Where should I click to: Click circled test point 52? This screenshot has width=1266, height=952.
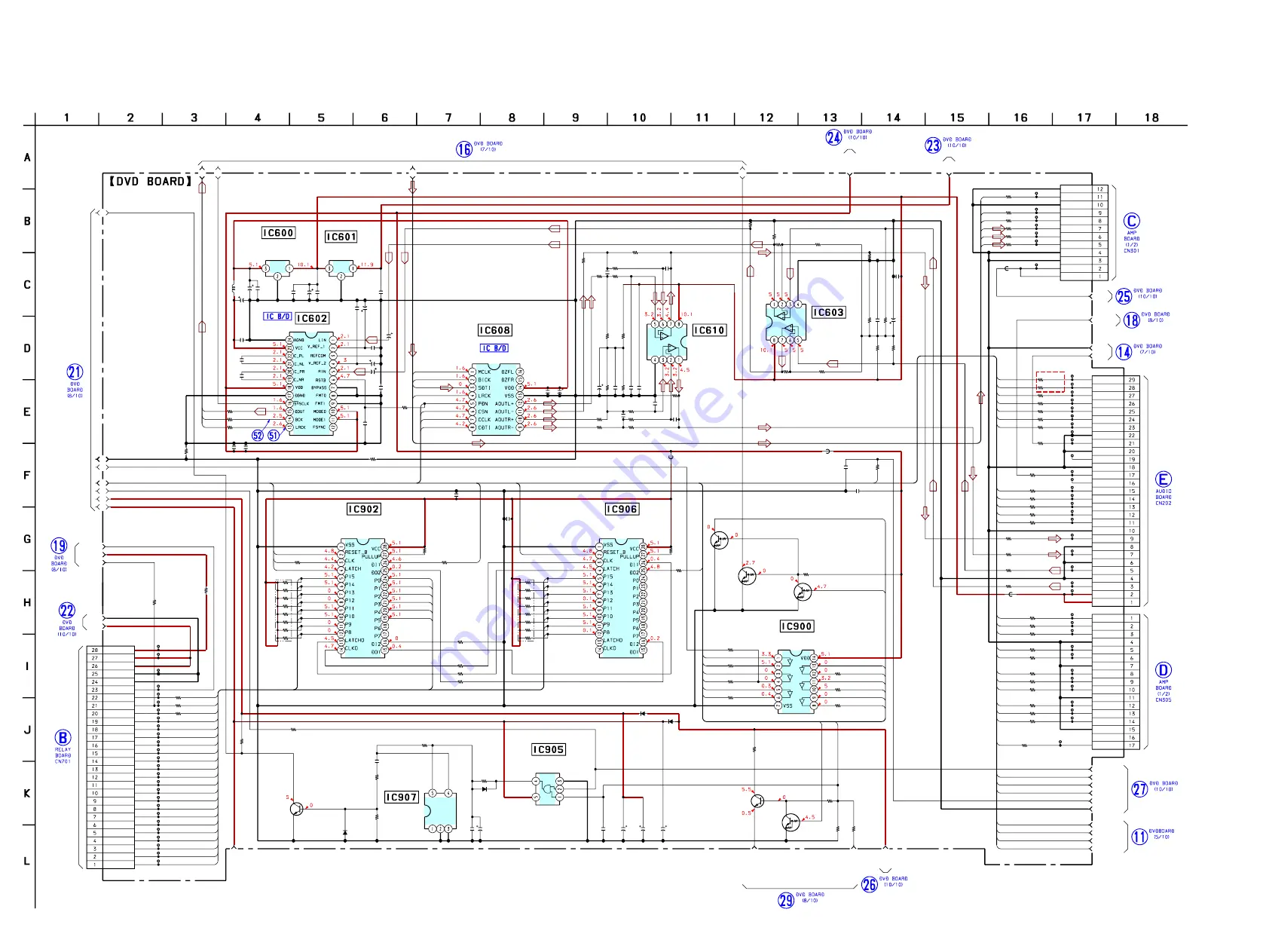pos(258,436)
